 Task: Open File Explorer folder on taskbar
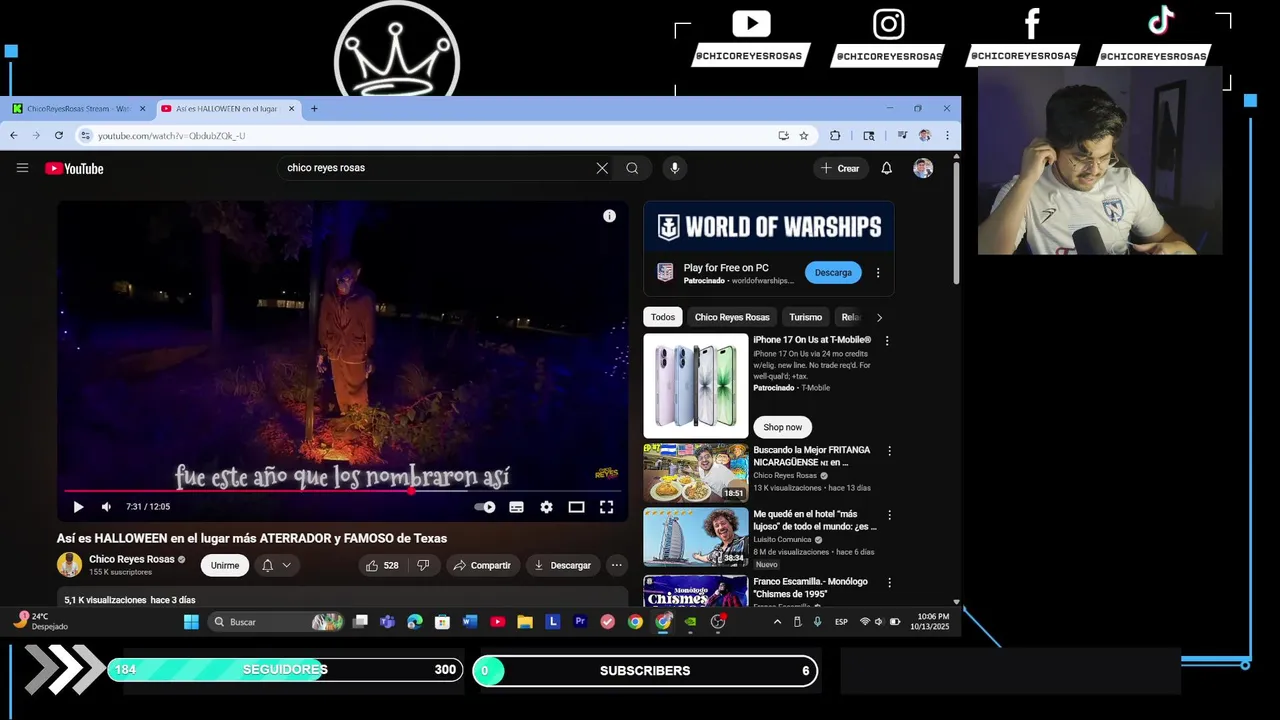point(525,622)
